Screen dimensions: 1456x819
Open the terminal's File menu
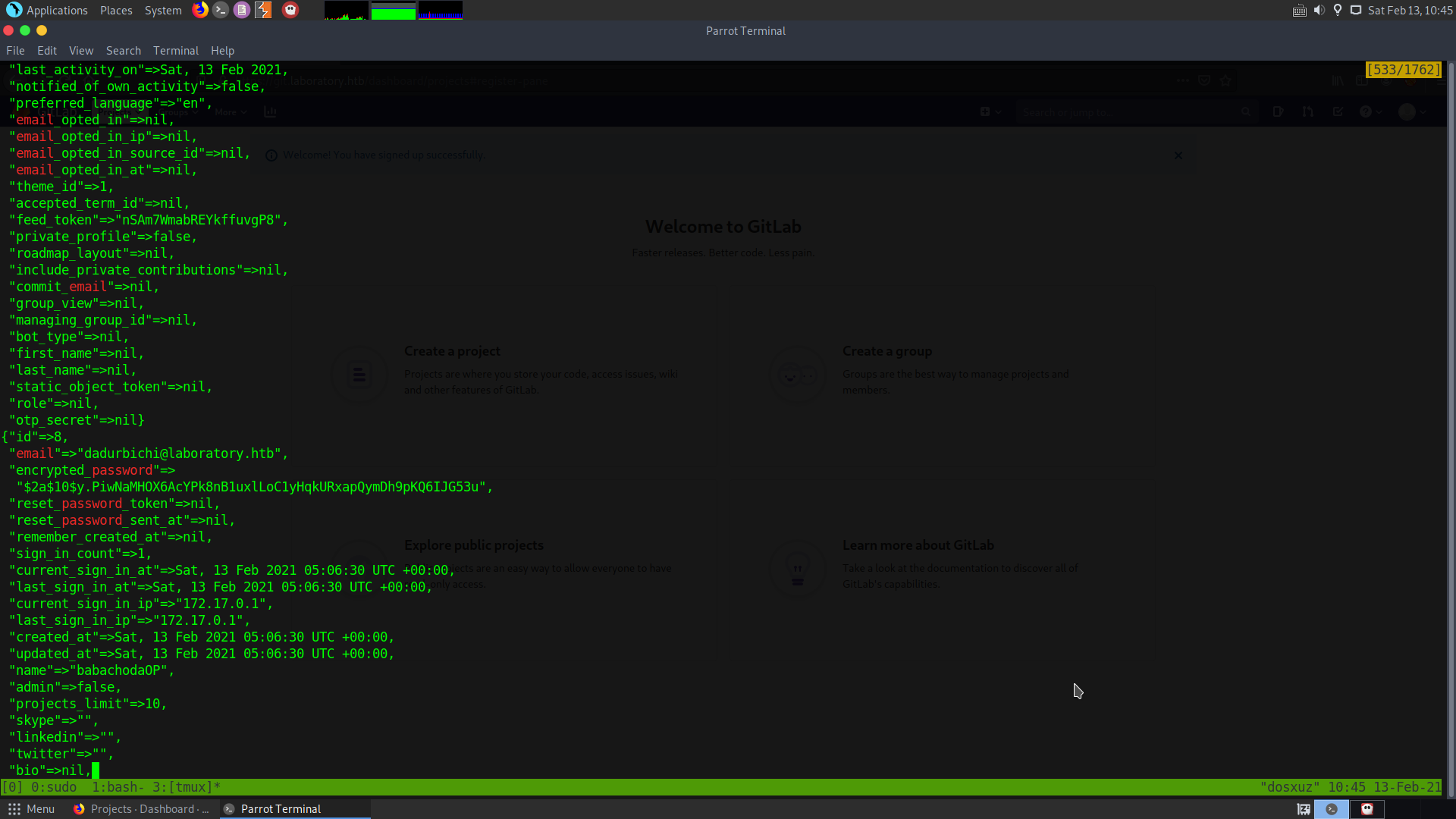(x=15, y=51)
